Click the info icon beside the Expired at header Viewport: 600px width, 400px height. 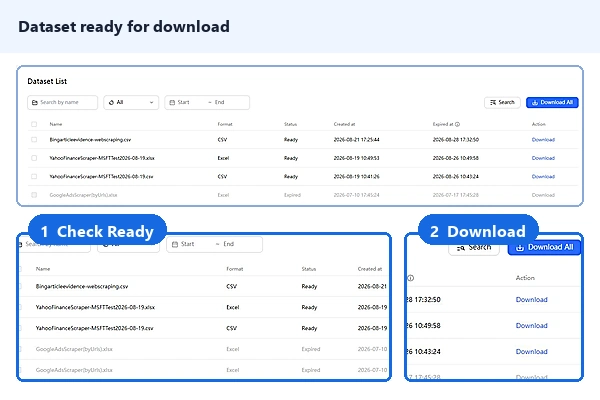click(457, 124)
